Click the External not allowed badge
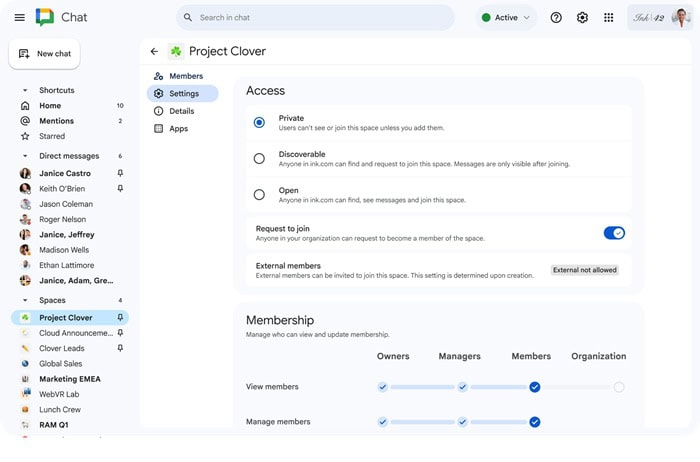Image resolution: width=700 pixels, height=462 pixels. [584, 270]
